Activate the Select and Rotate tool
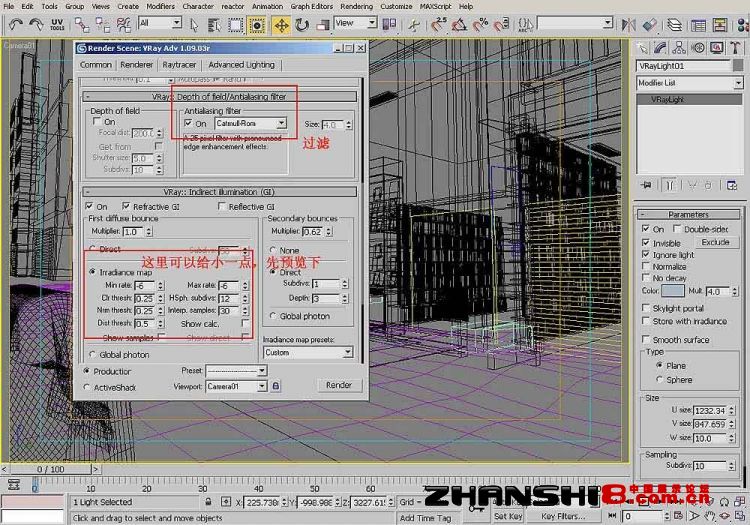The height and width of the screenshot is (525, 750). tap(302, 25)
